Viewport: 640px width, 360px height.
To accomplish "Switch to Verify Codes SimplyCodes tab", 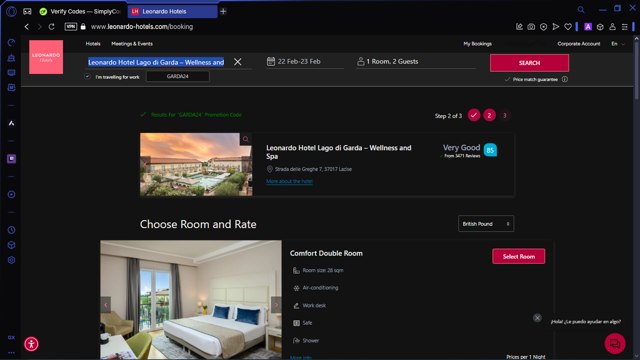I will [x=80, y=11].
